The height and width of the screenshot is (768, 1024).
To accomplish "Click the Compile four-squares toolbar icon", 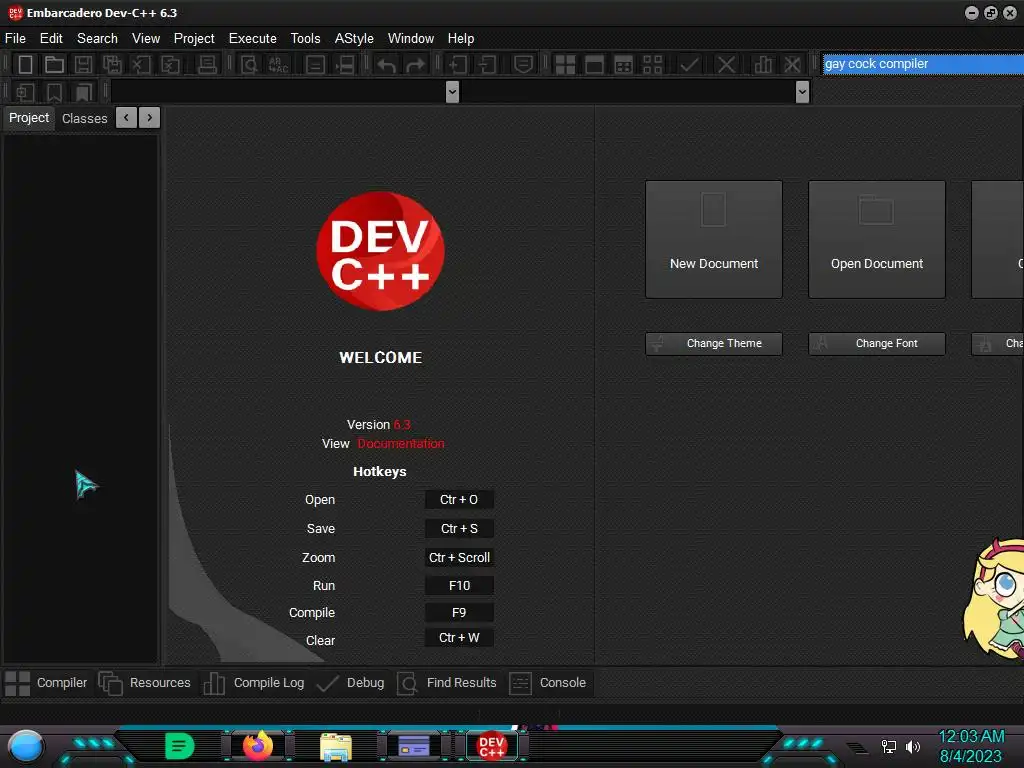I will [565, 64].
